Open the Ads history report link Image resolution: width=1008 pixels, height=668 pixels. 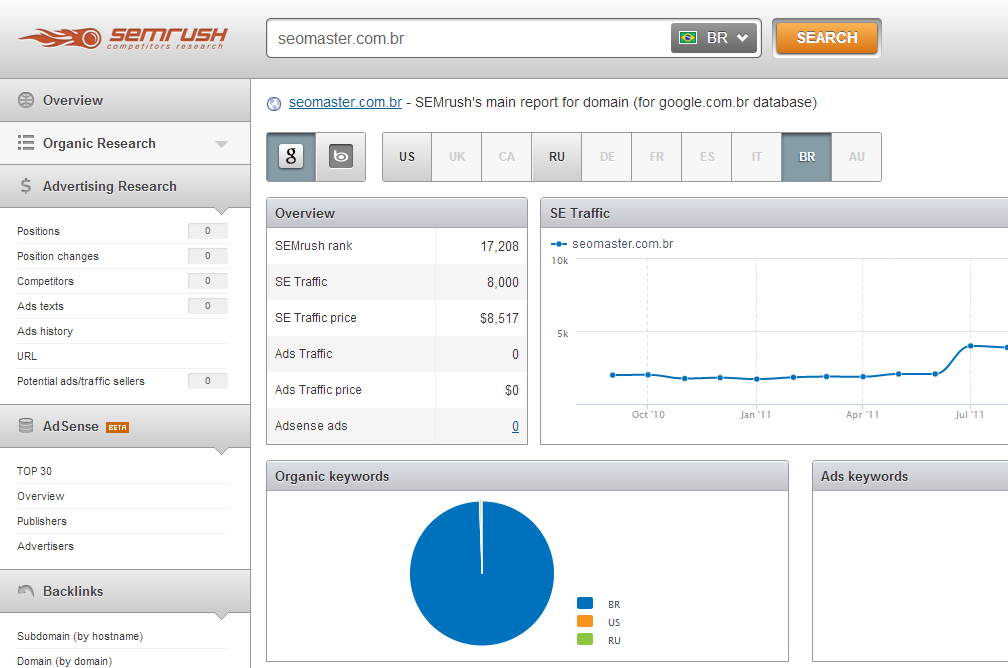point(45,332)
